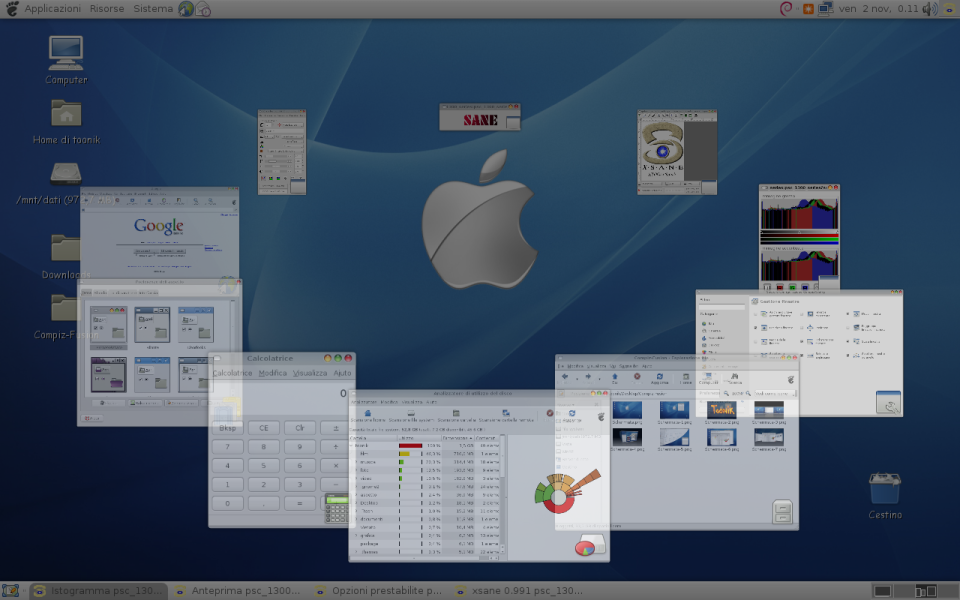This screenshot has width=960, height=600.
Task: Click the Aggiorna reload icon in file manager
Action: 659,378
